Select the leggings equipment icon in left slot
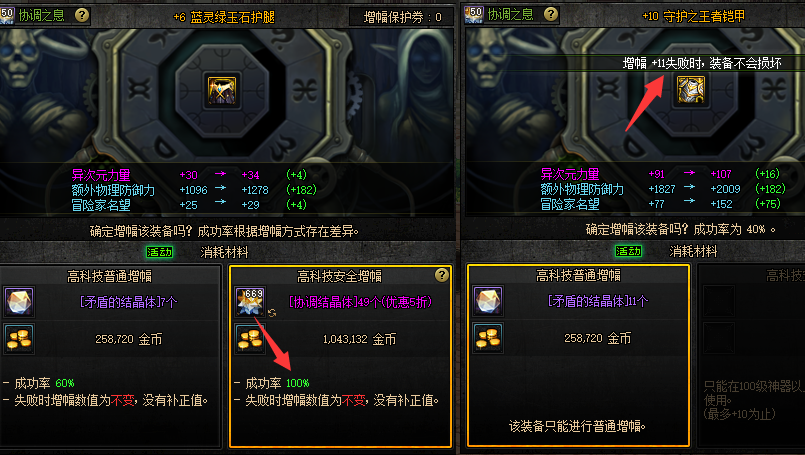 (x=222, y=90)
